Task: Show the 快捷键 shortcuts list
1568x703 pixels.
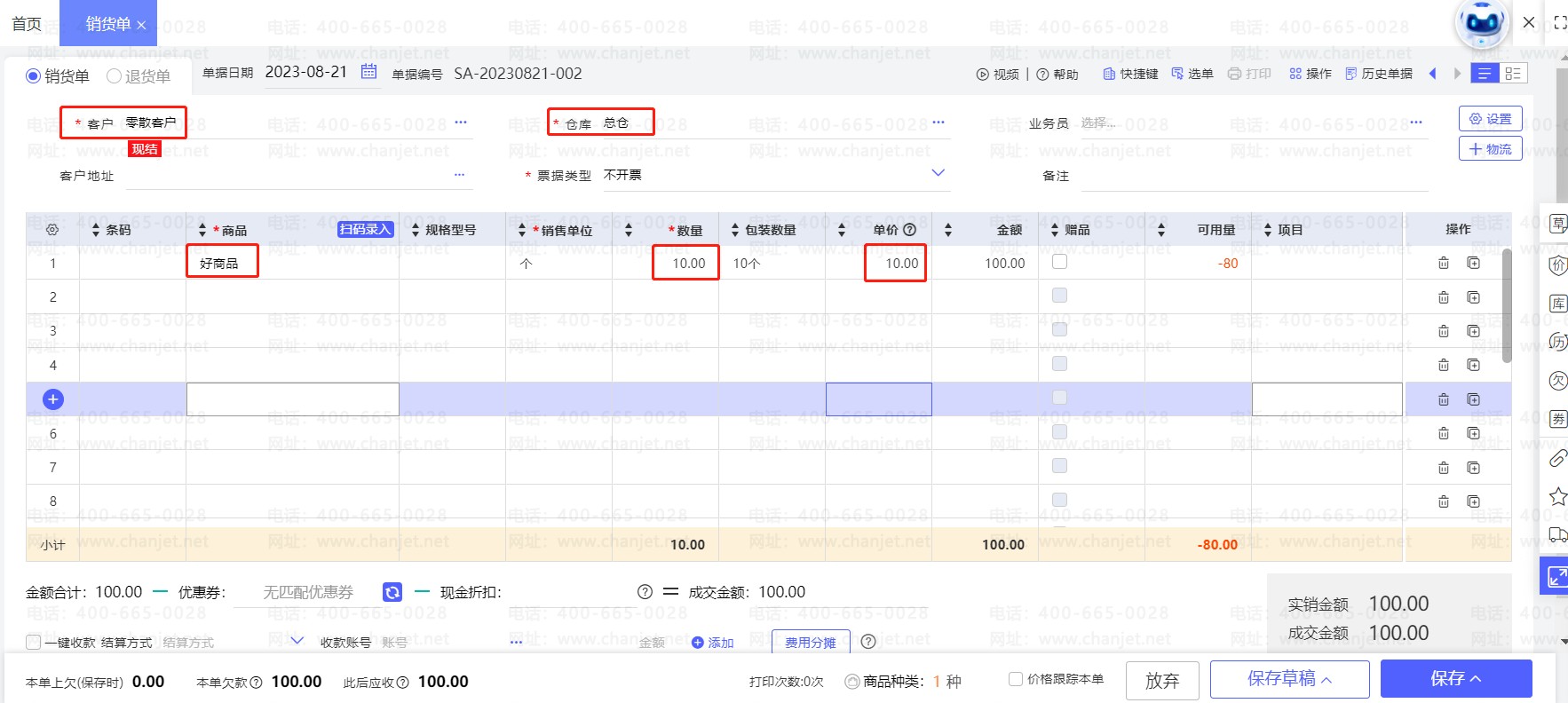Action: click(1130, 75)
